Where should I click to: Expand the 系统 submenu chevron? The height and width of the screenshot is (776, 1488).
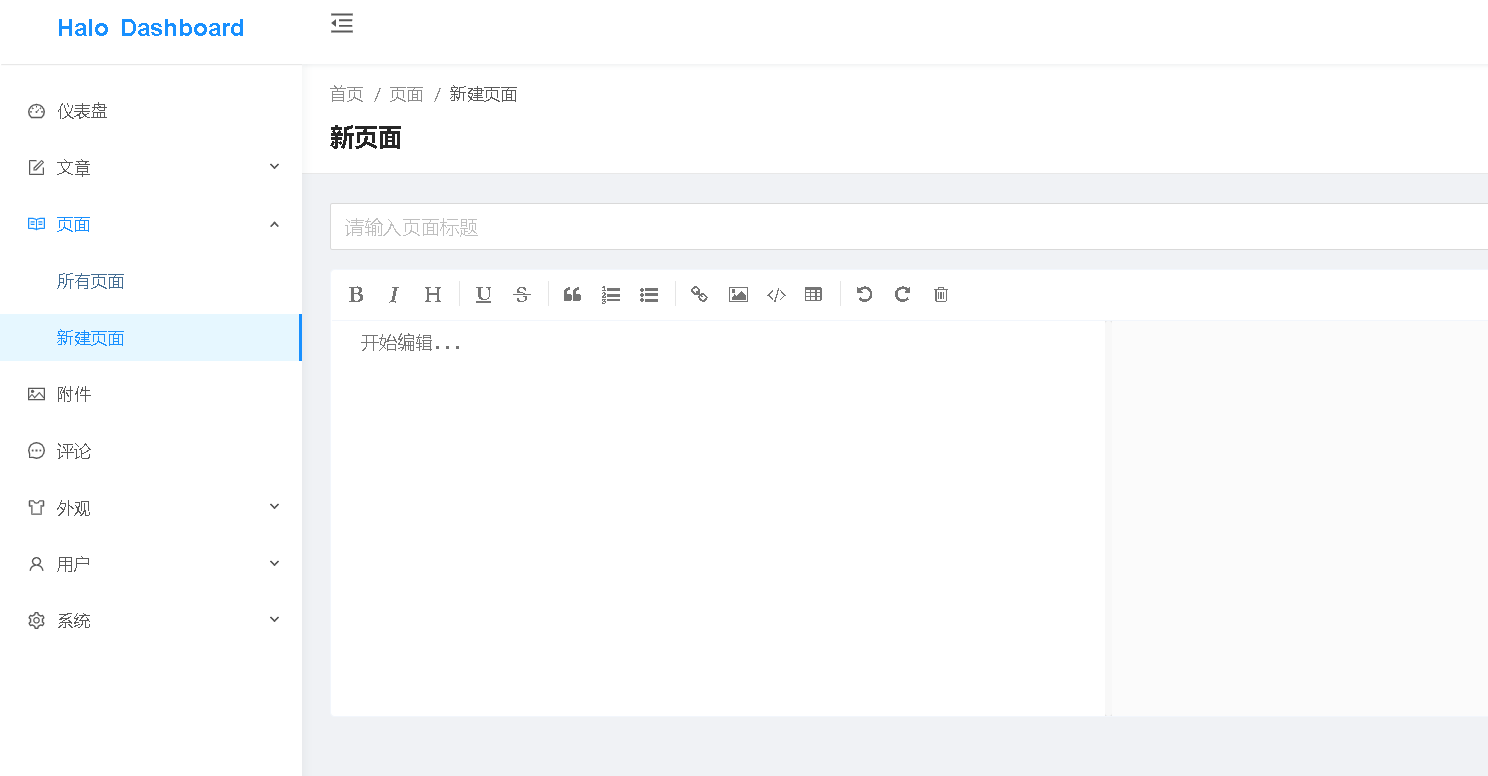click(x=275, y=620)
